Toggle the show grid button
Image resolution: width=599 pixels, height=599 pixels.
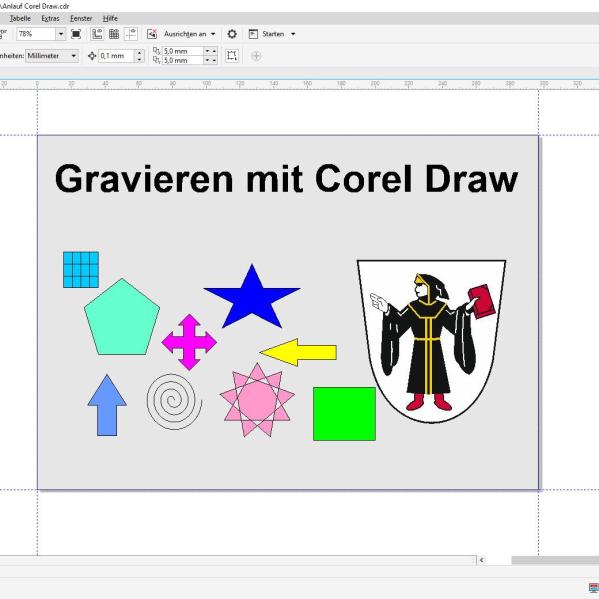point(114,34)
